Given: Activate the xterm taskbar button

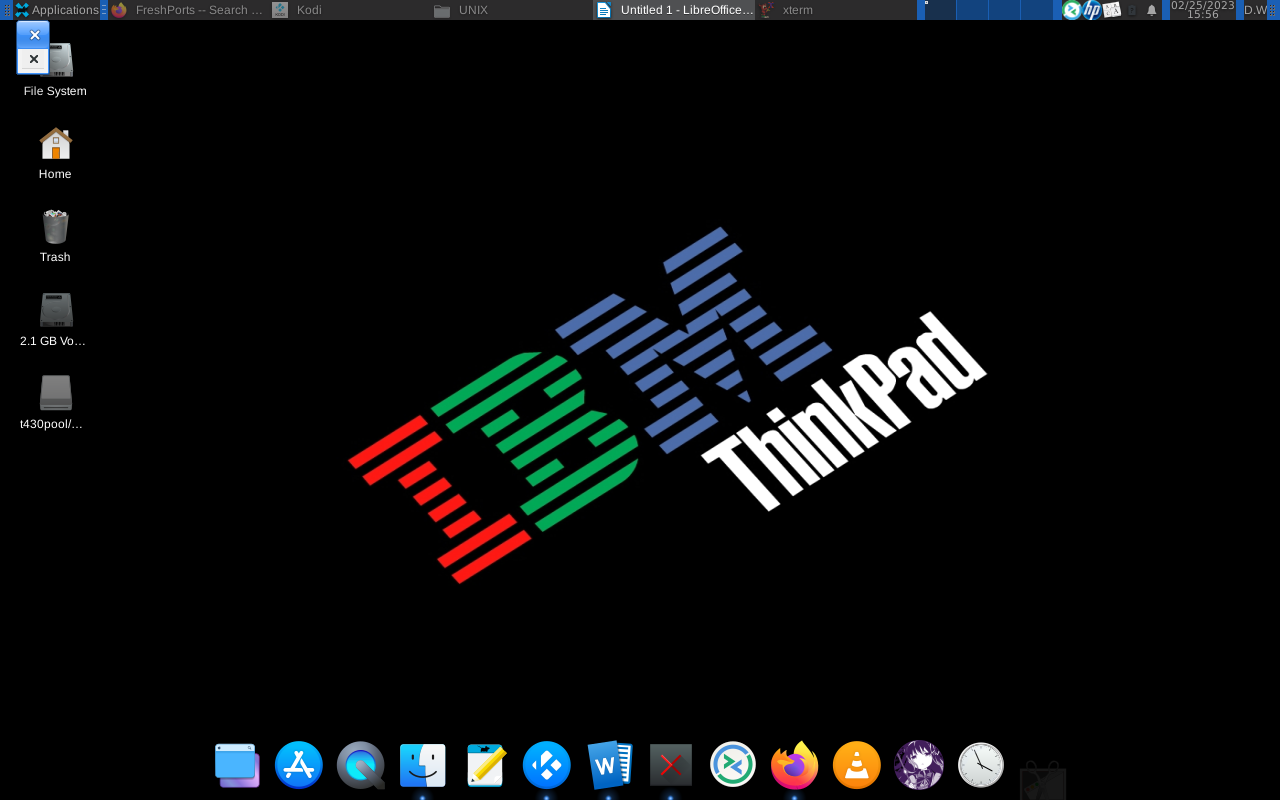Looking at the screenshot, I should pyautogui.click(x=797, y=10).
